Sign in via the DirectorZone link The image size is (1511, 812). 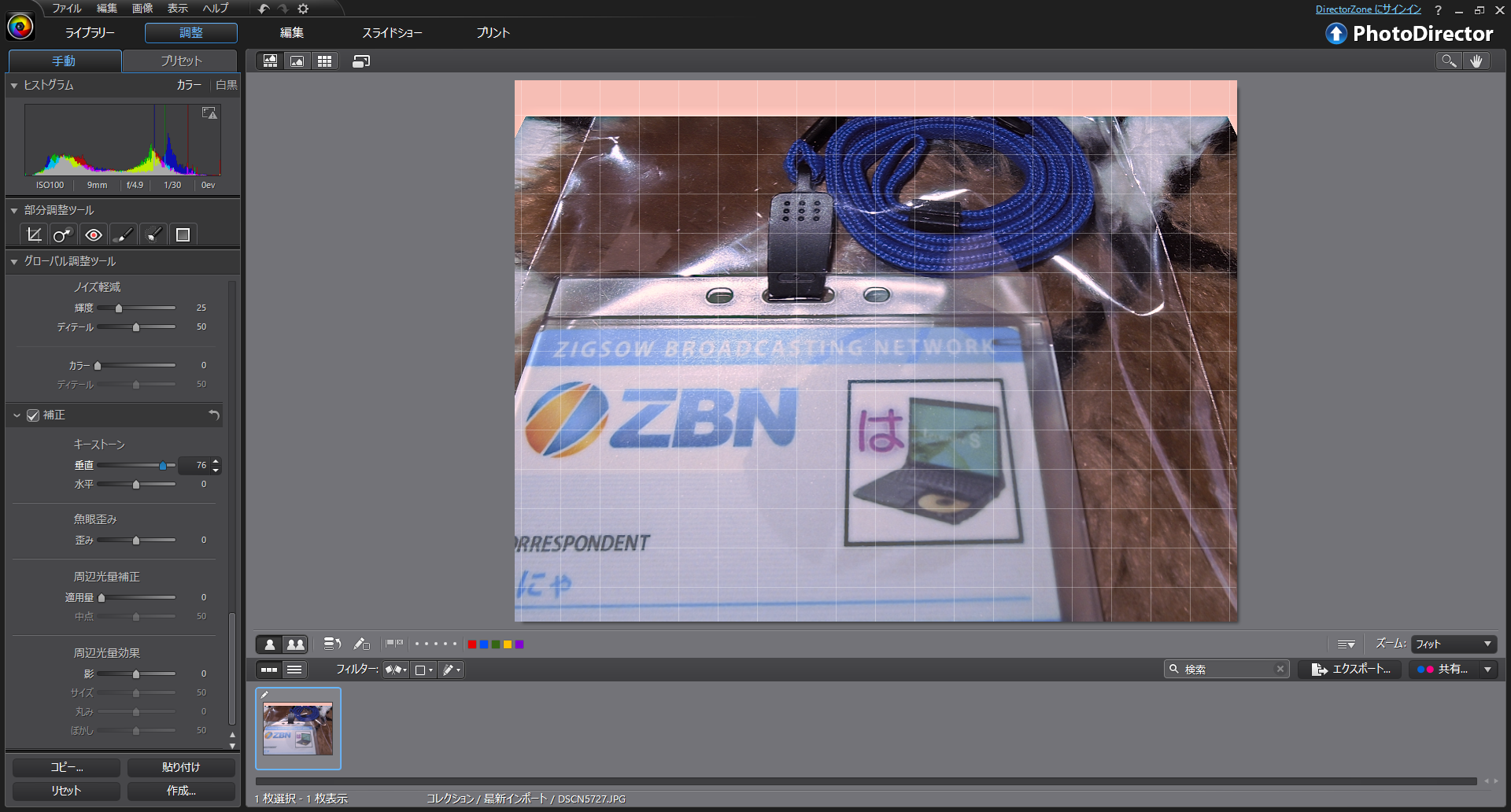tap(1369, 9)
